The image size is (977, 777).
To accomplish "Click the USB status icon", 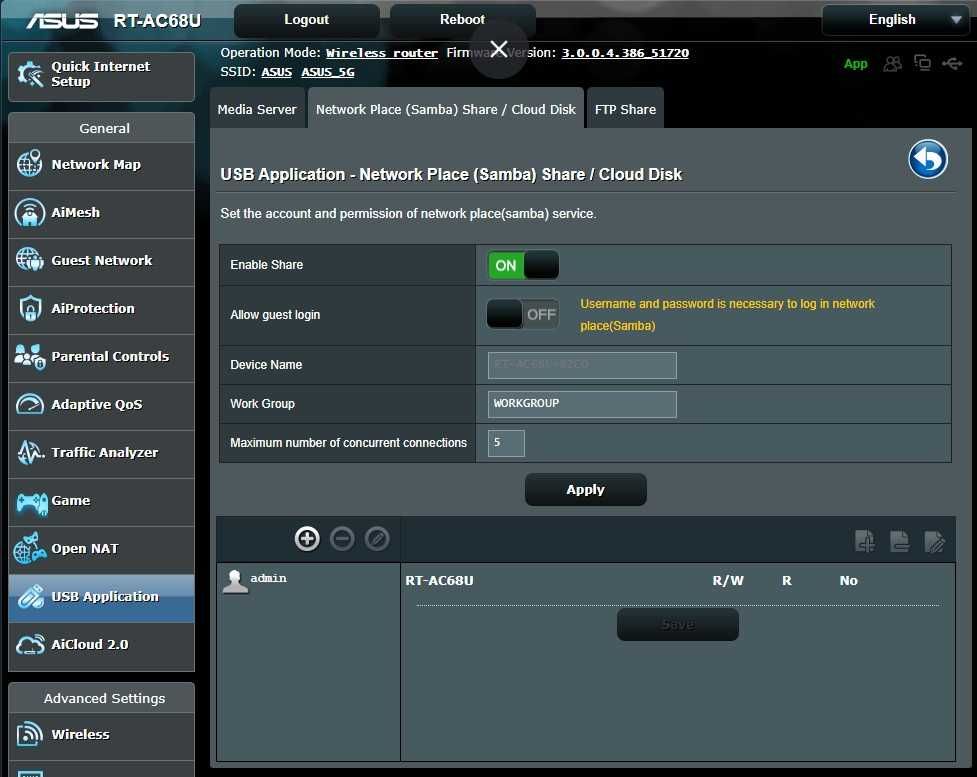I will (952, 63).
